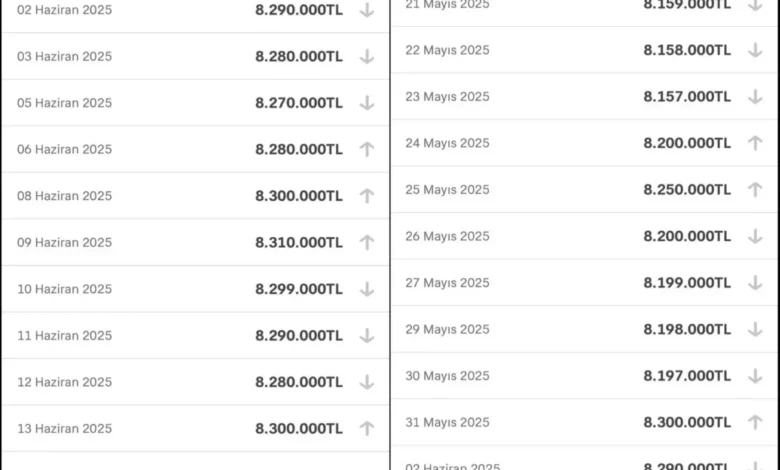Image resolution: width=780 pixels, height=470 pixels.
Task: Click the 25 Mayıs 2025 date entry
Action: 447,190
